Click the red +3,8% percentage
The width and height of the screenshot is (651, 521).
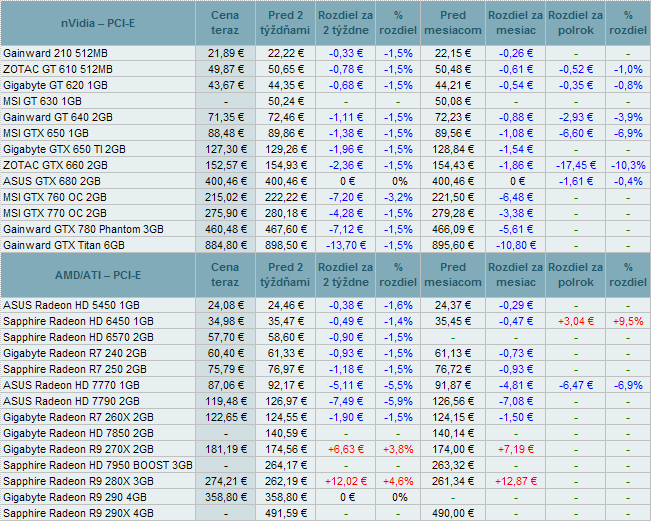pyautogui.click(x=398, y=449)
